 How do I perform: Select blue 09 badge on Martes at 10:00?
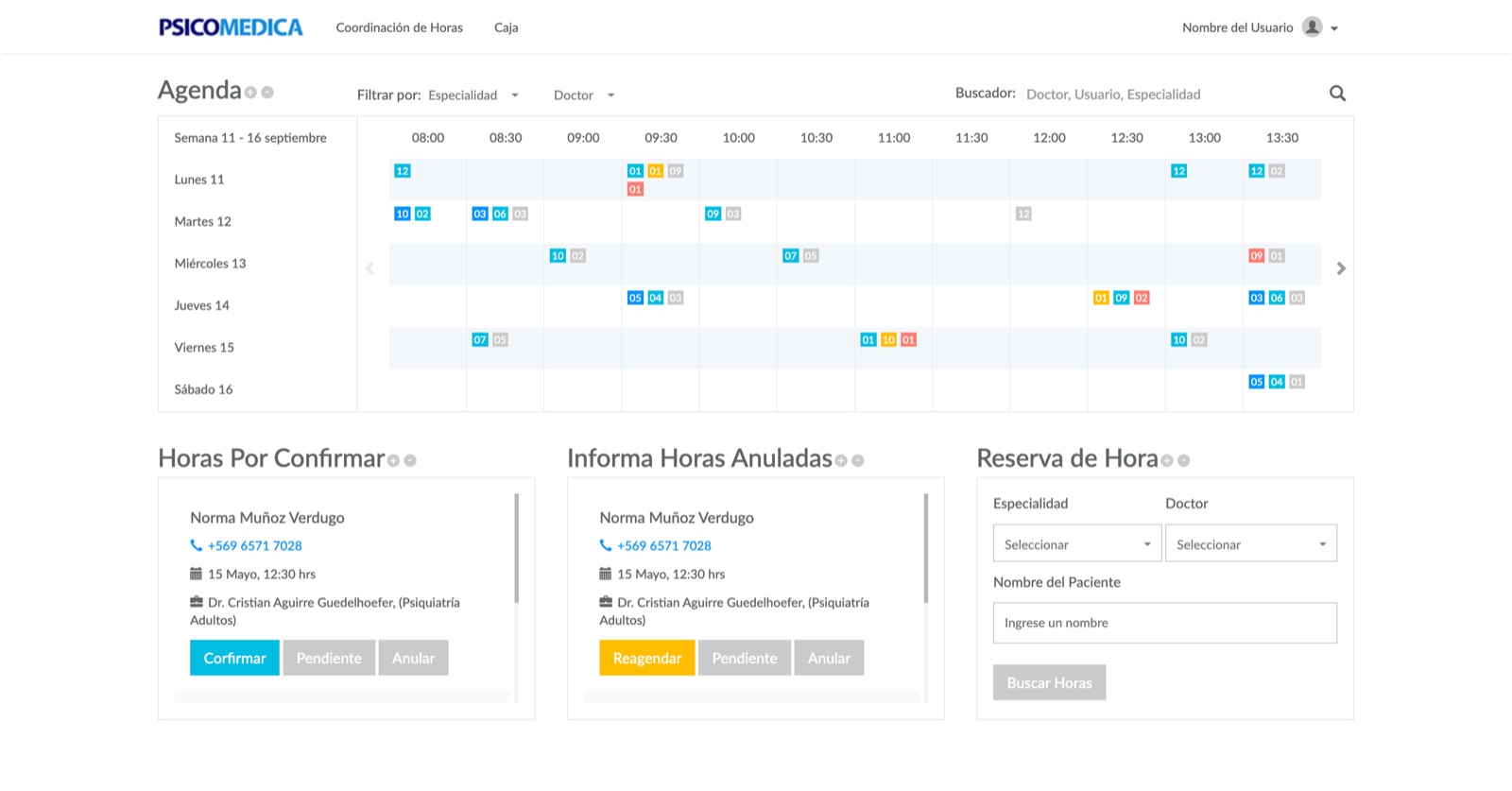click(713, 214)
